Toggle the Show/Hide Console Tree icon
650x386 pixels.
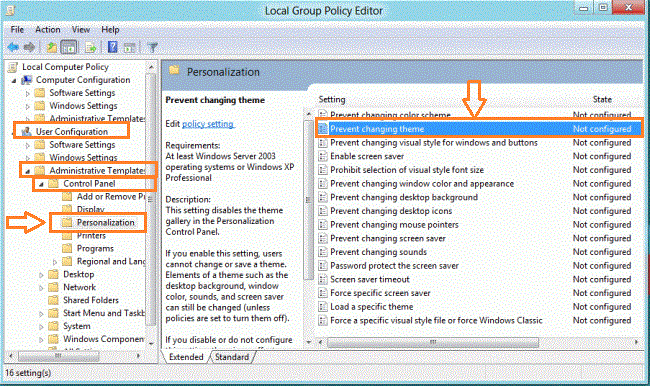pos(69,47)
